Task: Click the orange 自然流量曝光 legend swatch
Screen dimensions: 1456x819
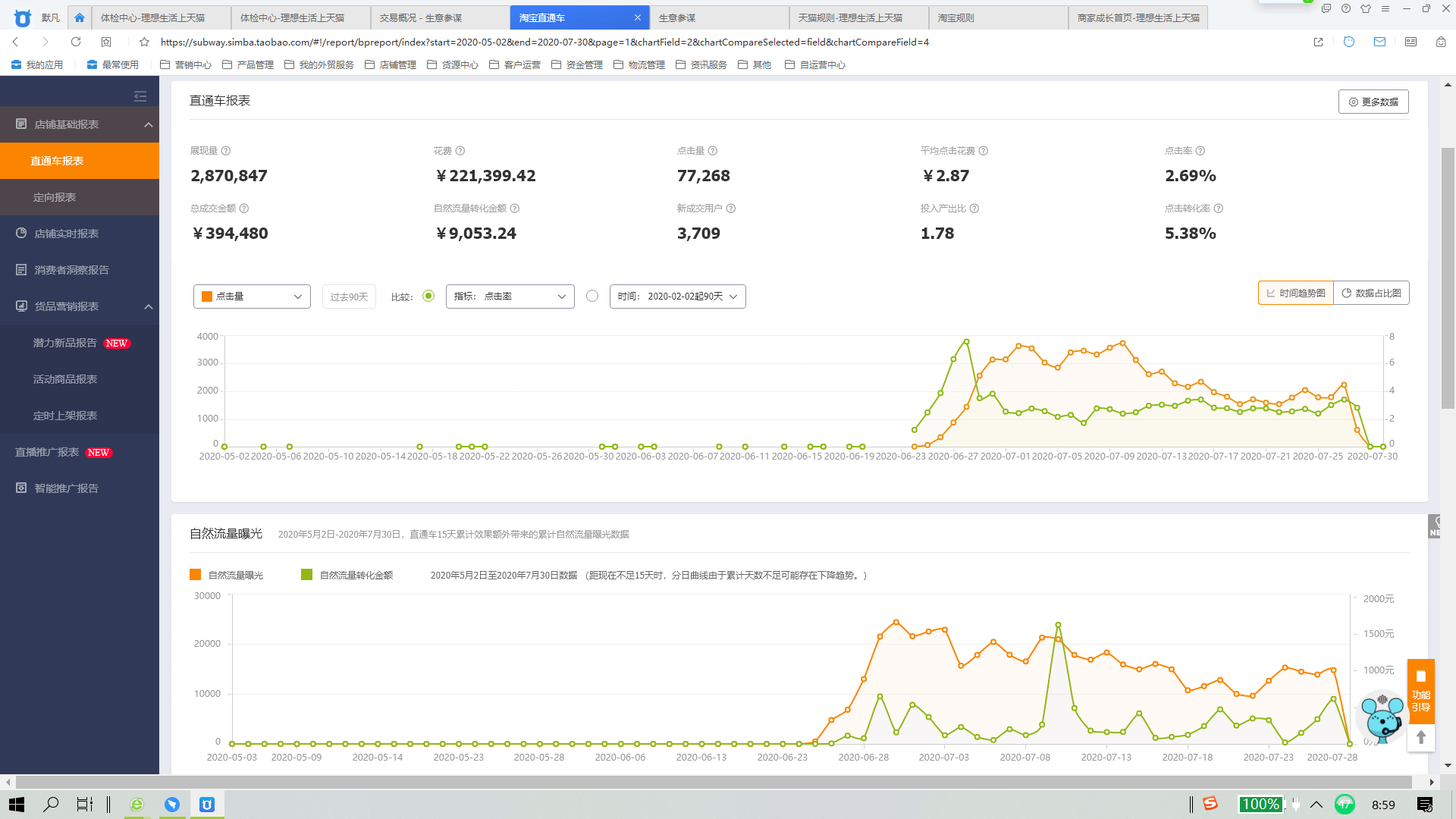Action: [x=196, y=575]
